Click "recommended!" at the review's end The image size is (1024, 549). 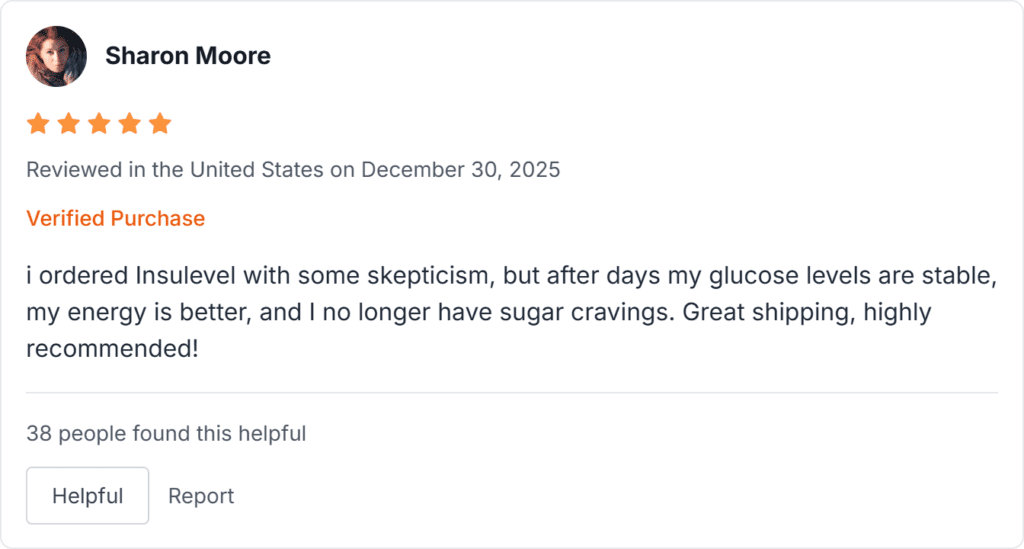(x=112, y=349)
